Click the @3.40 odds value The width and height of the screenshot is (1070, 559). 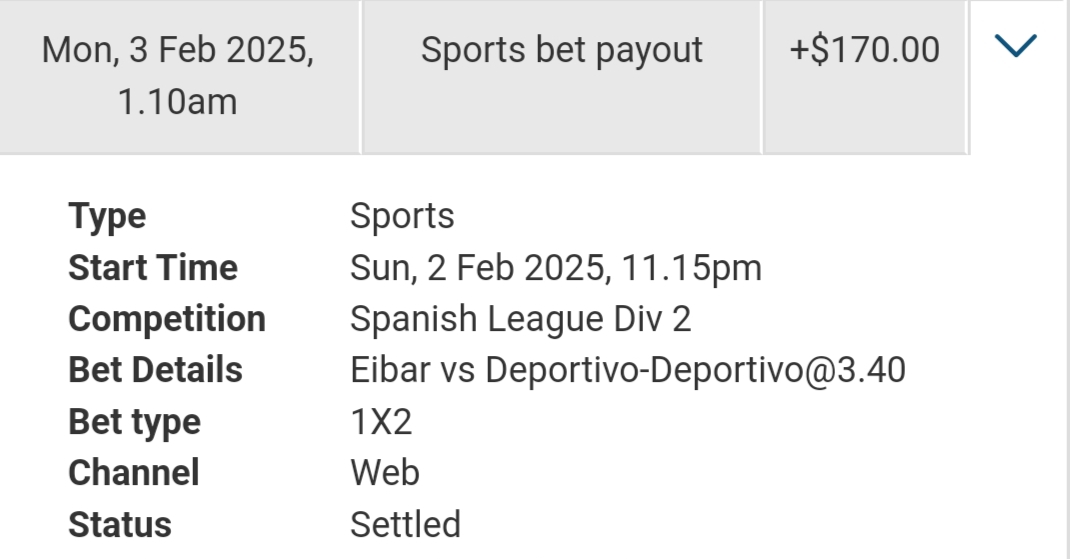pos(866,371)
